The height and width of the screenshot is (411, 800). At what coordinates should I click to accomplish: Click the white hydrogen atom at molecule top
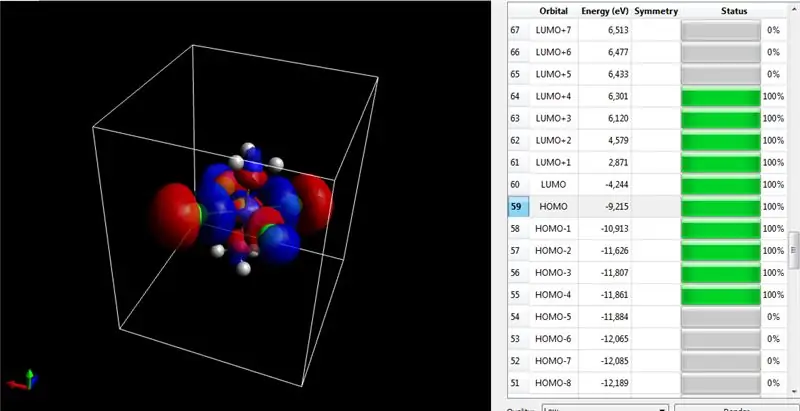tap(248, 148)
